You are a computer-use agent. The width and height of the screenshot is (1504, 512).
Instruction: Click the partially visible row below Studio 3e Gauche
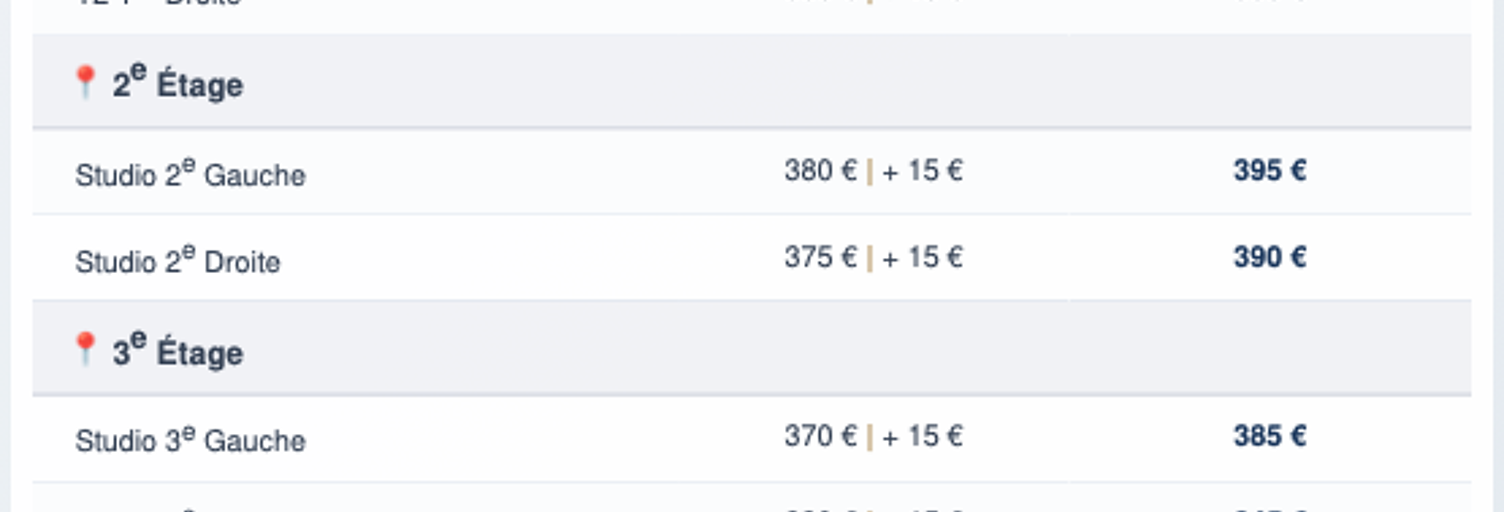(752, 498)
